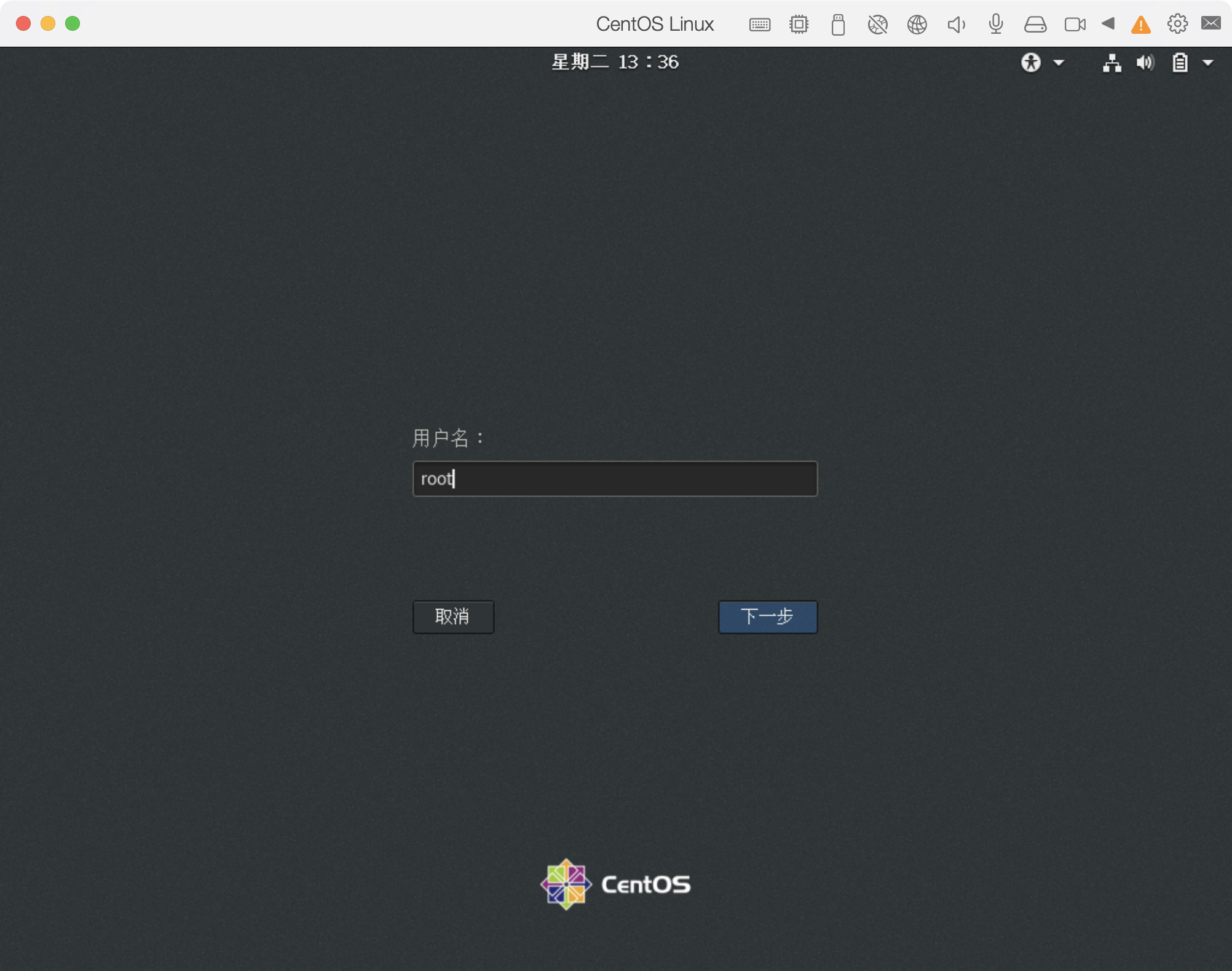1232x971 pixels.
Task: Click the battery power status icon
Action: click(x=1180, y=63)
